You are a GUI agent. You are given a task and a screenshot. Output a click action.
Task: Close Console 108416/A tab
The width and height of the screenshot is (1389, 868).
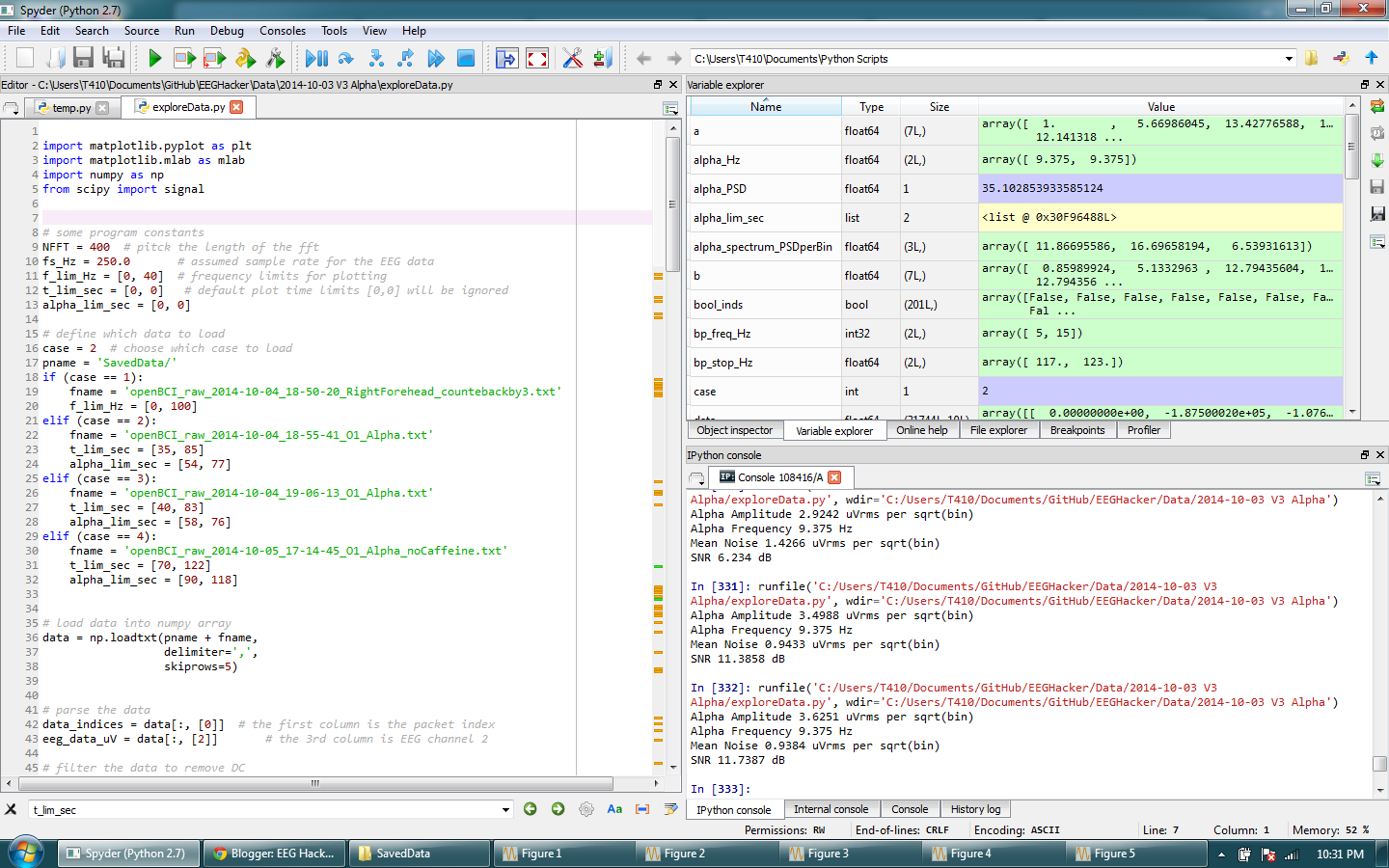point(834,477)
